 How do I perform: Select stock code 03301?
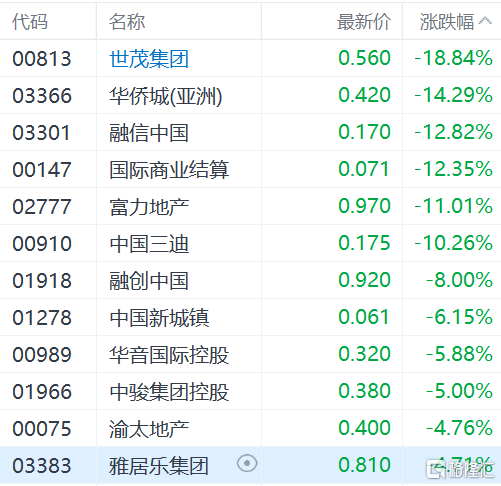pyautogui.click(x=41, y=133)
